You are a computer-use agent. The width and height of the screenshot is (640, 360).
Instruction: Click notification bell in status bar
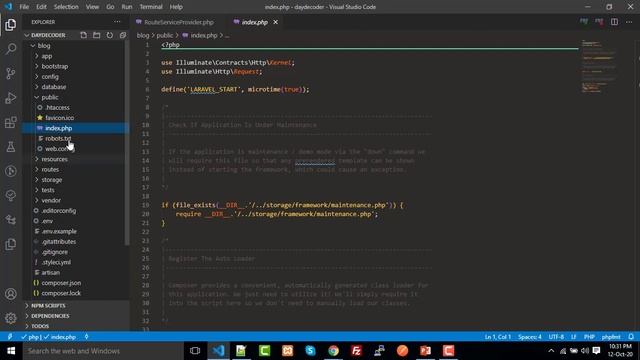[x=631, y=337]
